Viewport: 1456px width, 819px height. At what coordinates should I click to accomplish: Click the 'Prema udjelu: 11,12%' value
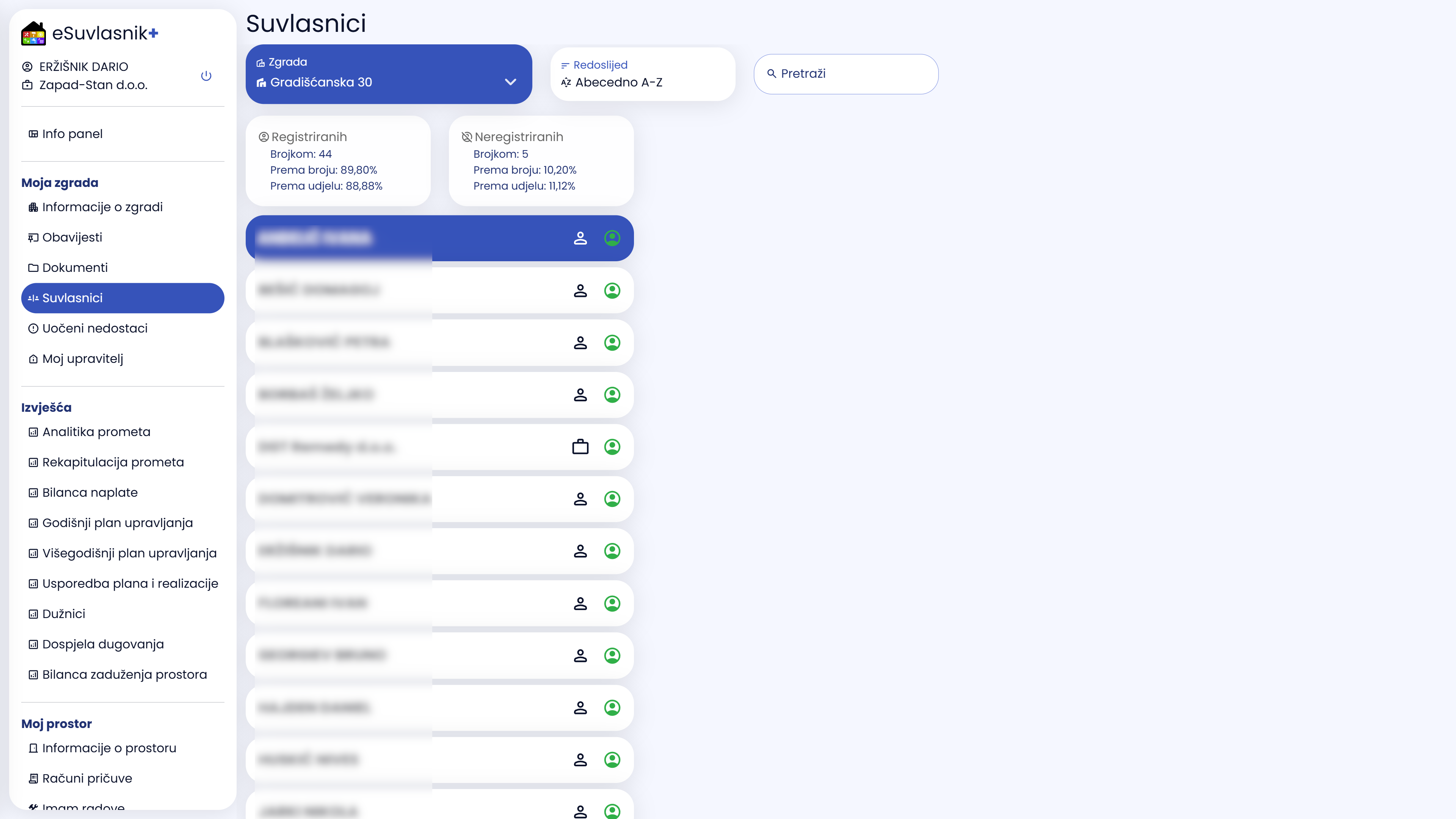pyautogui.click(x=524, y=186)
